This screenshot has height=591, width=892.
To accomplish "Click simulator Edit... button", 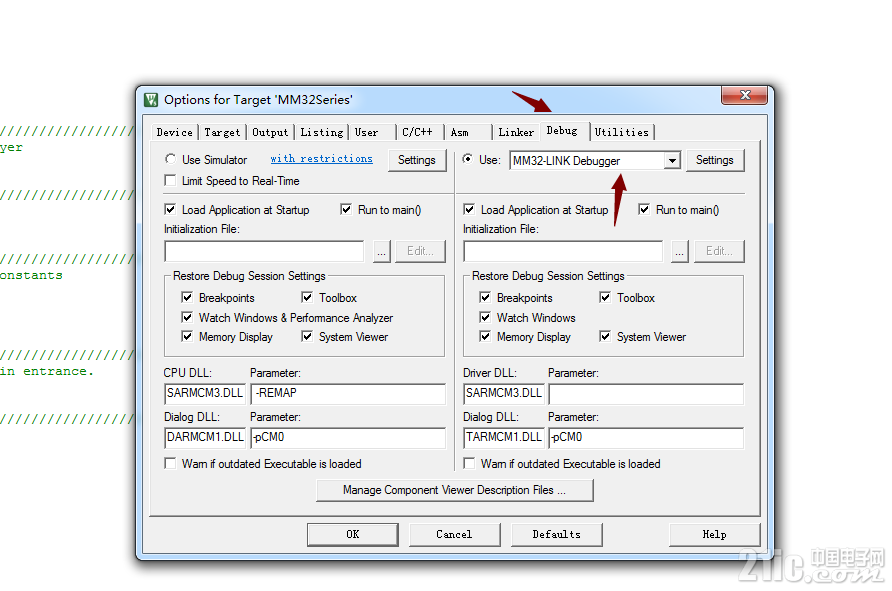I will point(420,251).
